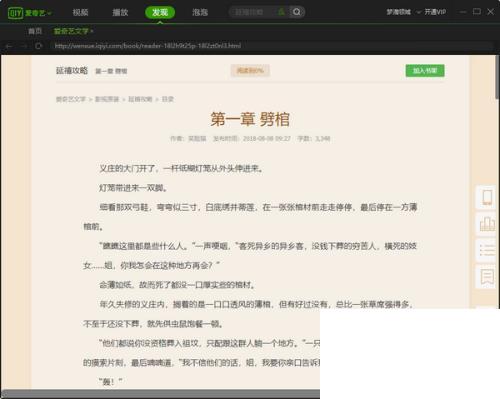The width and height of the screenshot is (500, 399).
Task: Click the reading progress badge
Action: (x=250, y=71)
